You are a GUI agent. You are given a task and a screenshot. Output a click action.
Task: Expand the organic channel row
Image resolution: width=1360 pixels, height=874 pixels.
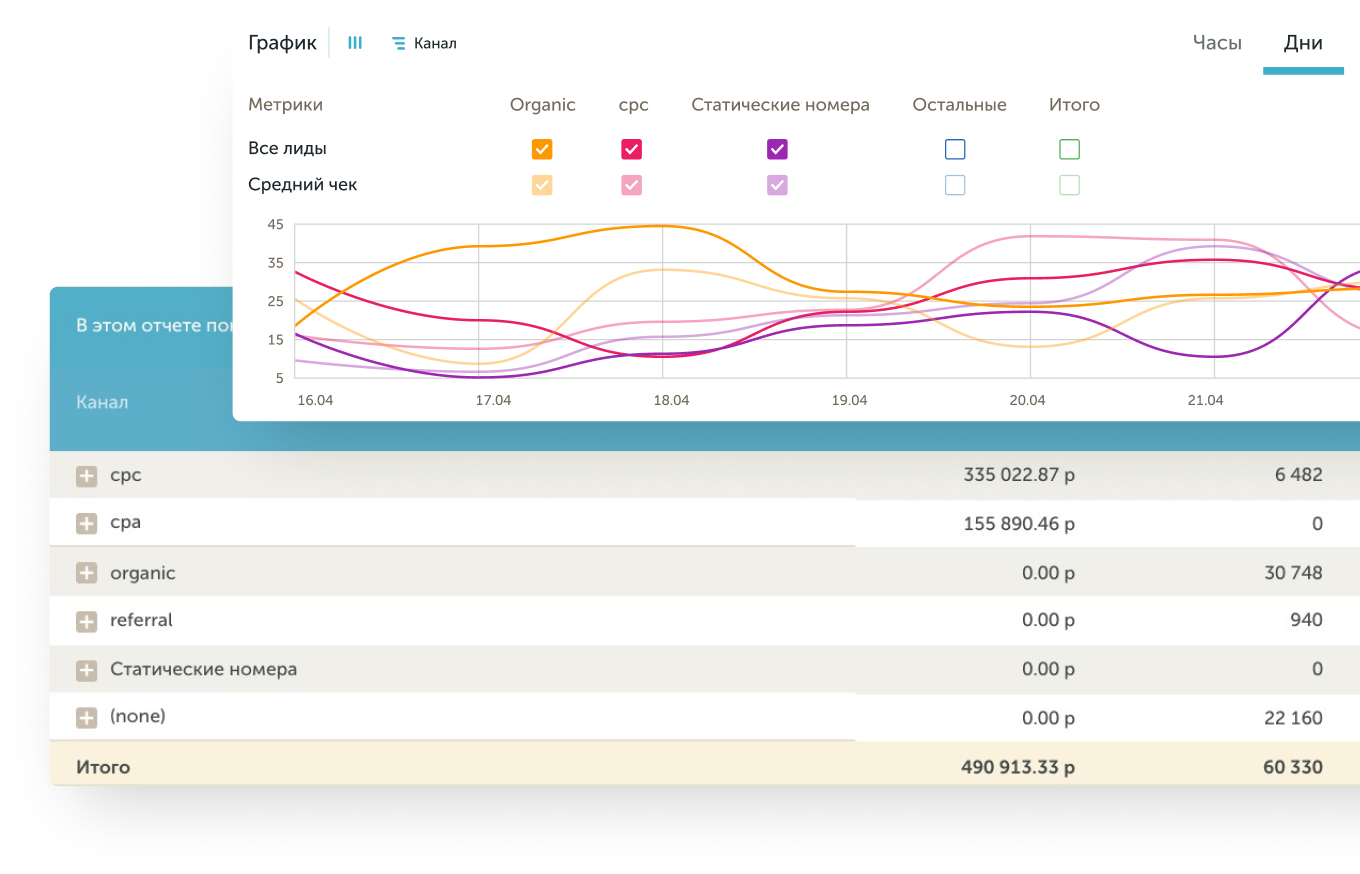(87, 573)
